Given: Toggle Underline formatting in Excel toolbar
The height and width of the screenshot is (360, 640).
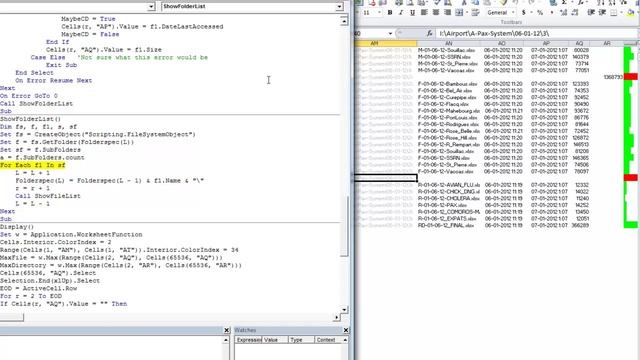Looking at the screenshot, I should tap(412, 13).
